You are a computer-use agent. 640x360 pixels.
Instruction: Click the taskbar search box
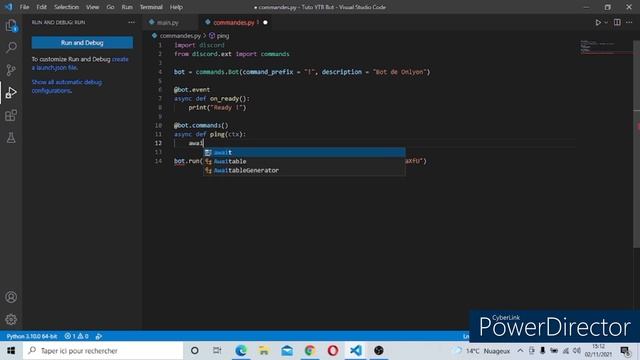click(103, 351)
